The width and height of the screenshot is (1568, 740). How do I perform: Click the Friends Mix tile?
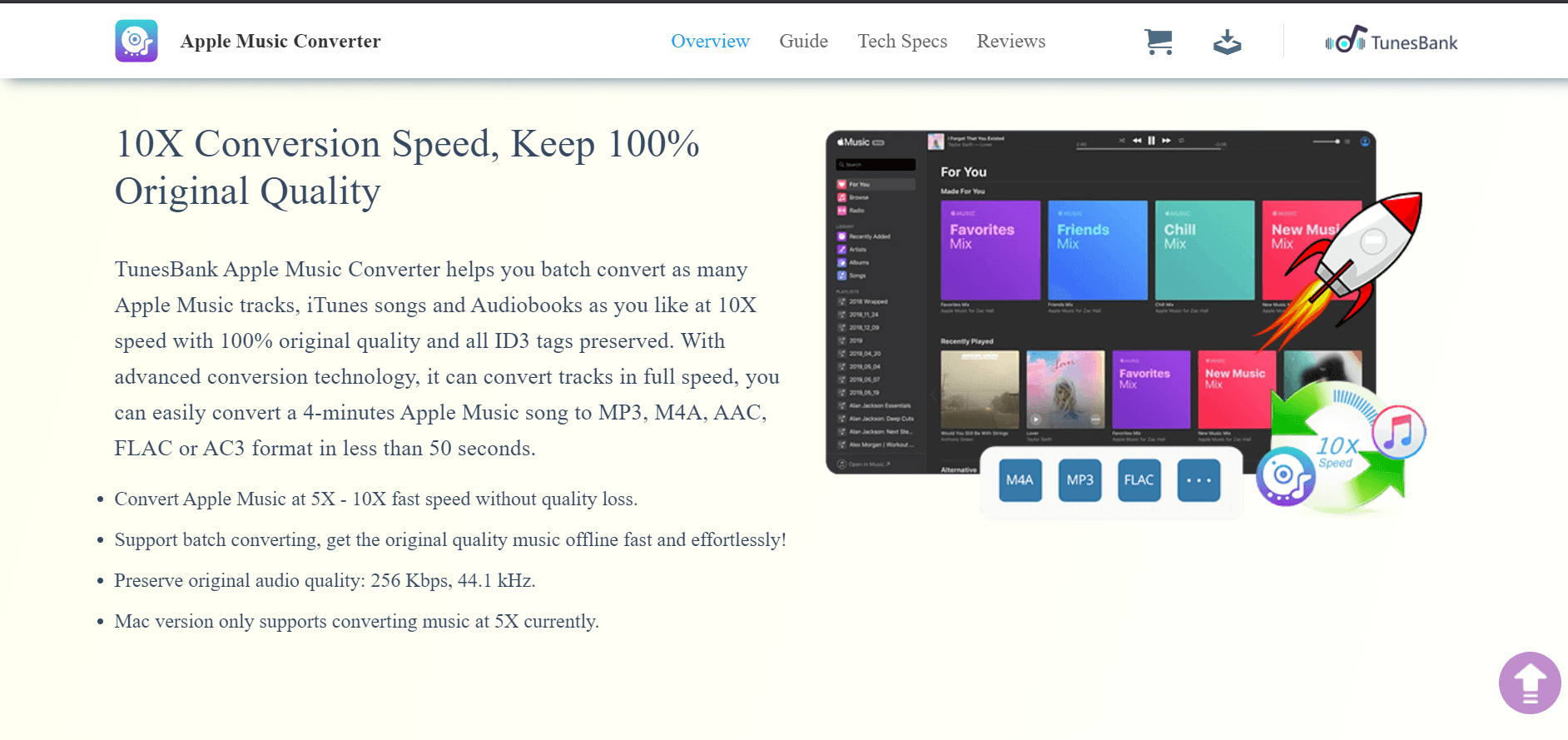point(1098,250)
